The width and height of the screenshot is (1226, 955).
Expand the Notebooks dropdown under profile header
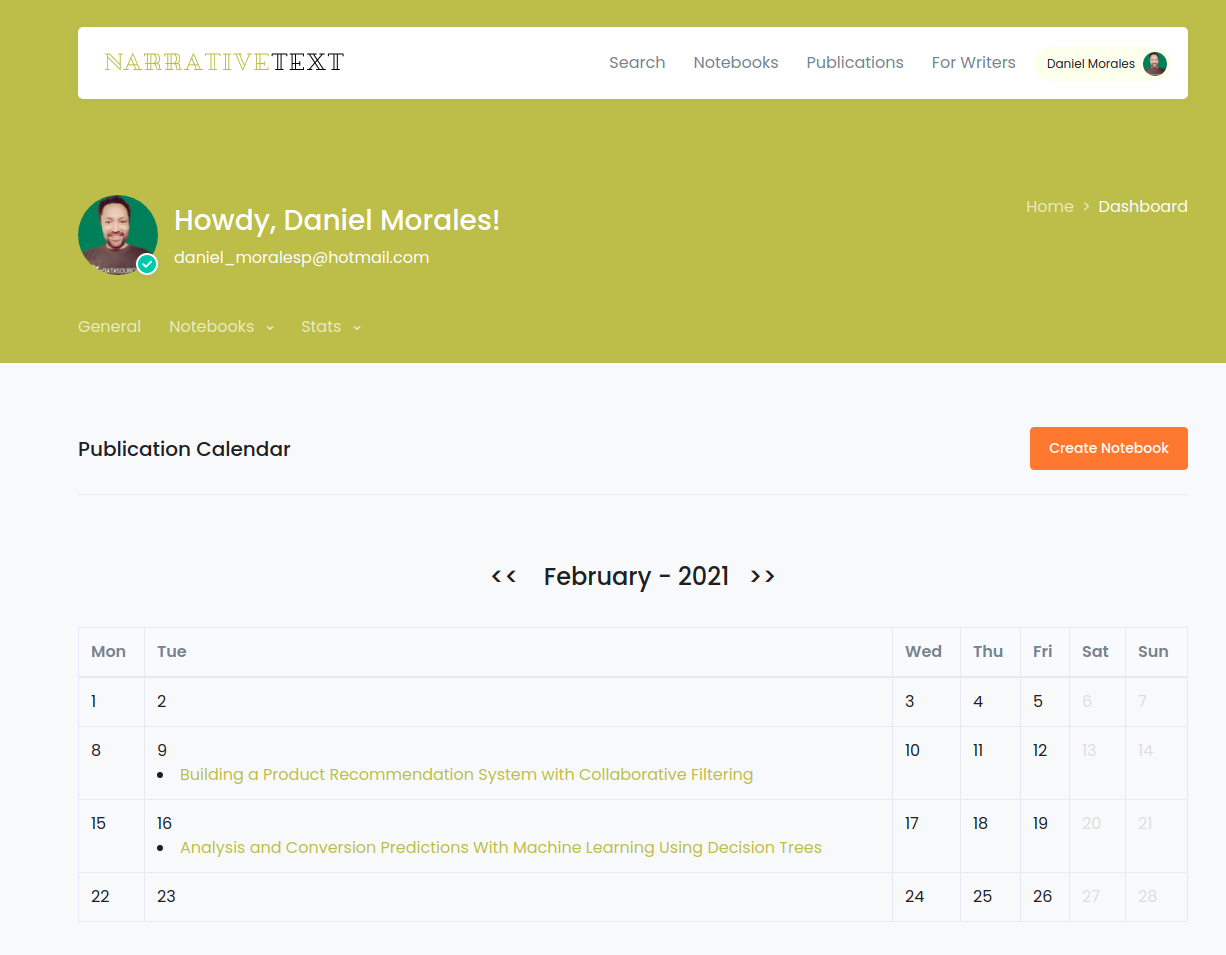270,327
